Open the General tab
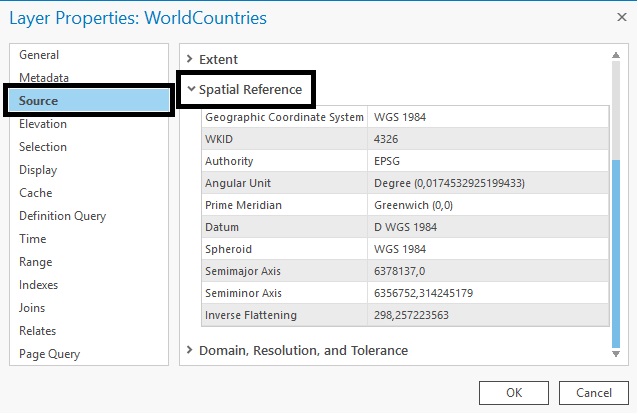This screenshot has width=638, height=414. pyautogui.click(x=39, y=55)
